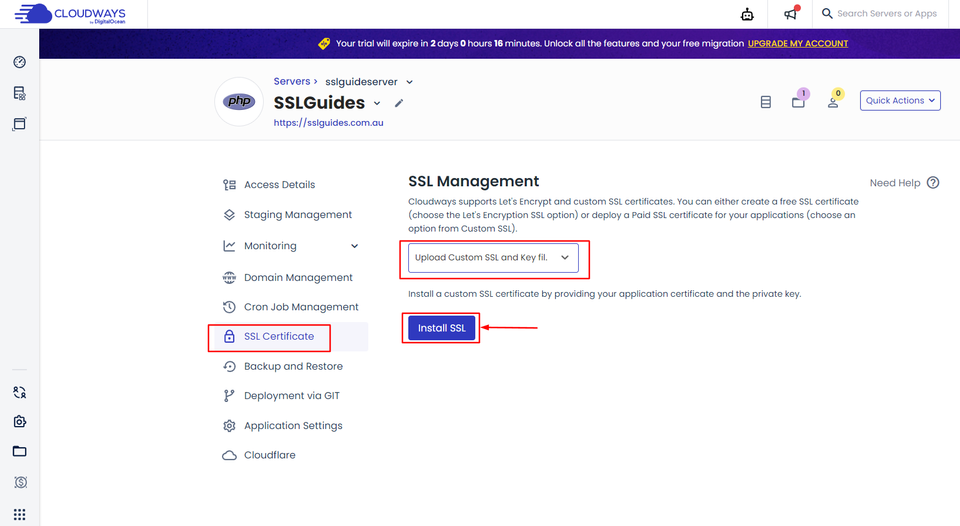The image size is (960, 526).
Task: Click the Install SSL button
Action: pyautogui.click(x=441, y=328)
